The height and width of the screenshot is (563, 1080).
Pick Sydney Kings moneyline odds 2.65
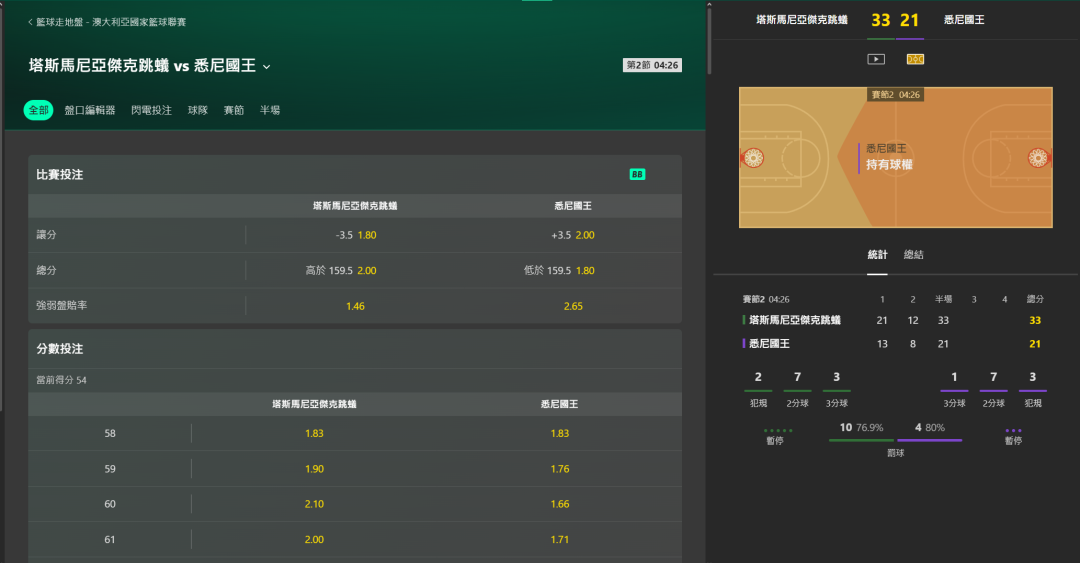[x=573, y=306]
